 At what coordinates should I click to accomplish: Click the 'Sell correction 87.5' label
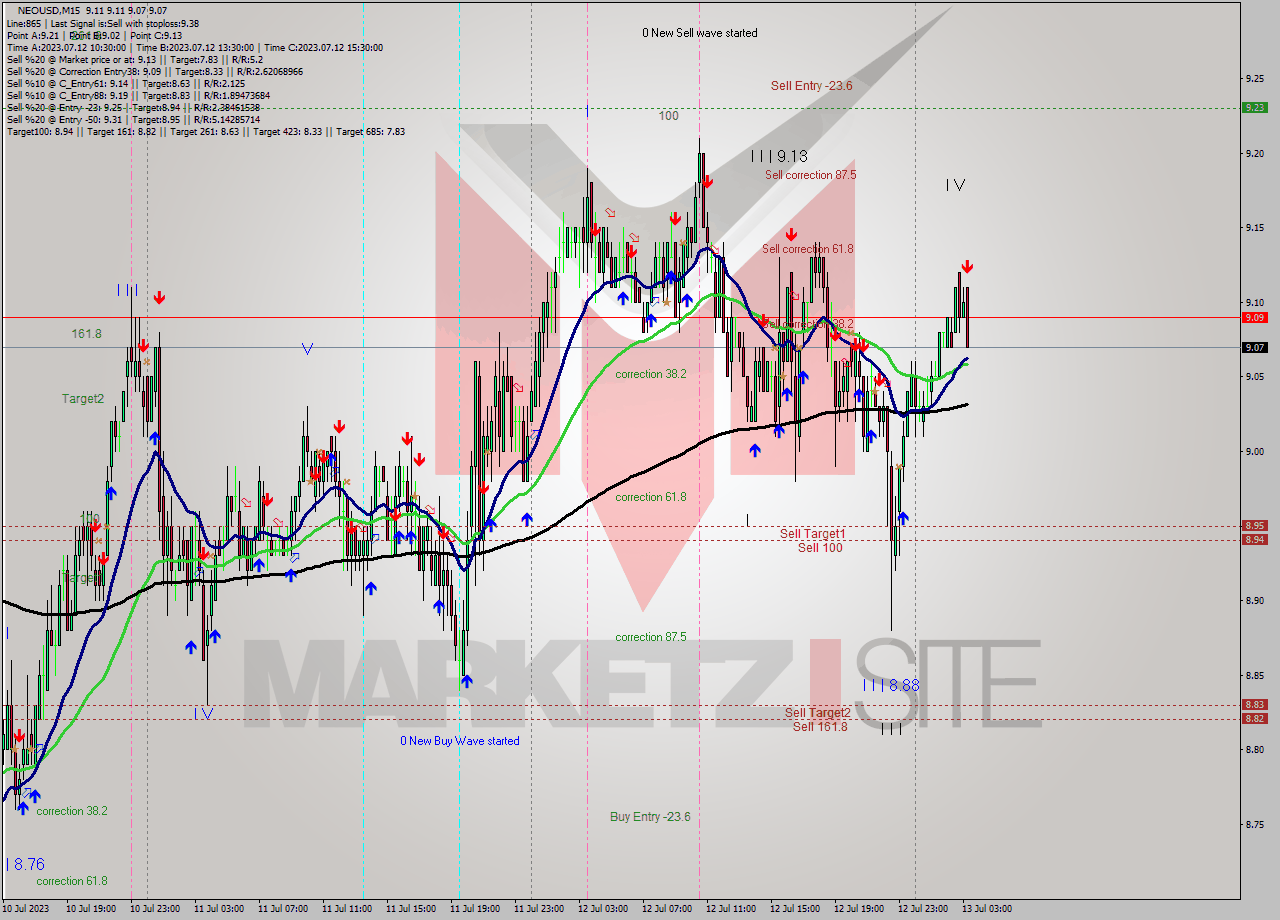click(811, 175)
